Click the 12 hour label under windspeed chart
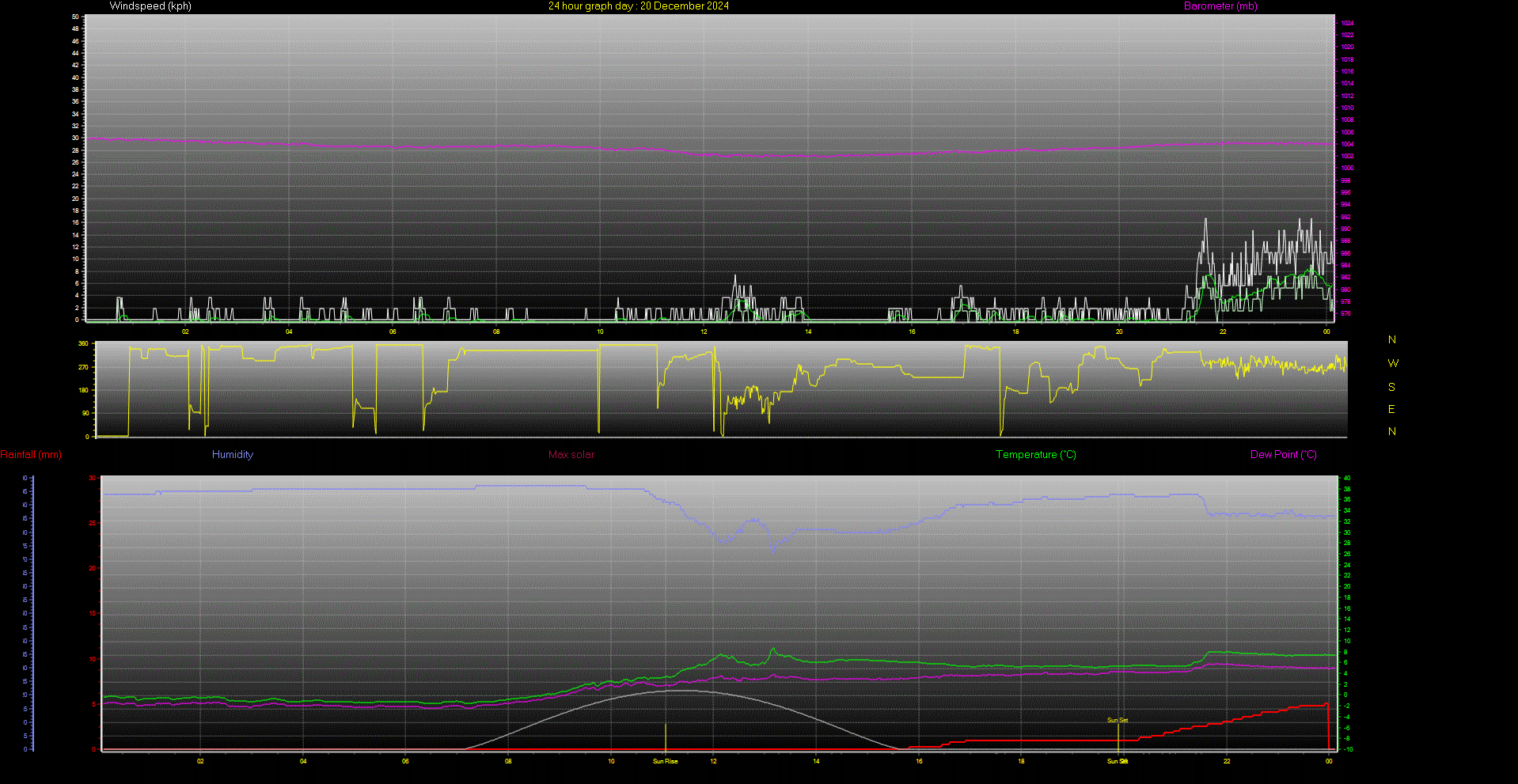The width and height of the screenshot is (1518, 784). tap(704, 332)
